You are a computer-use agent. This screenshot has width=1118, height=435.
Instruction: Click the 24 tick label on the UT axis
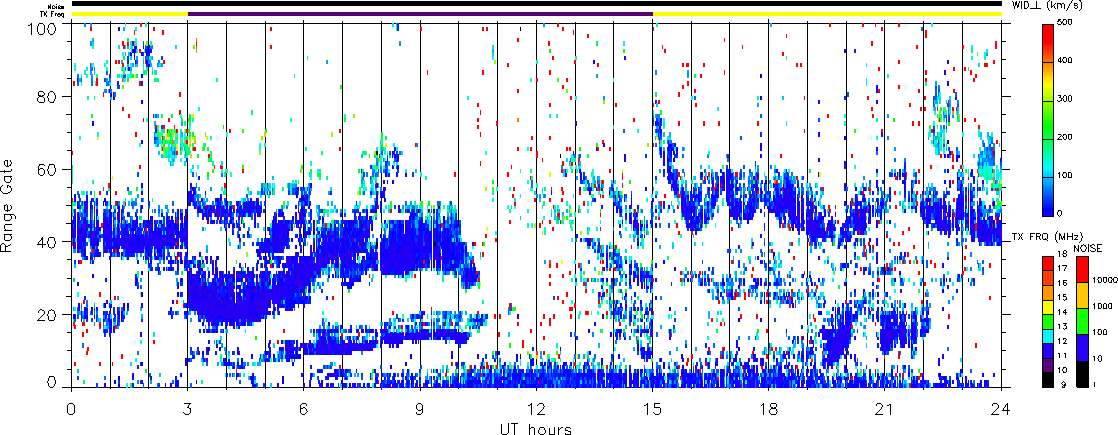(1001, 409)
